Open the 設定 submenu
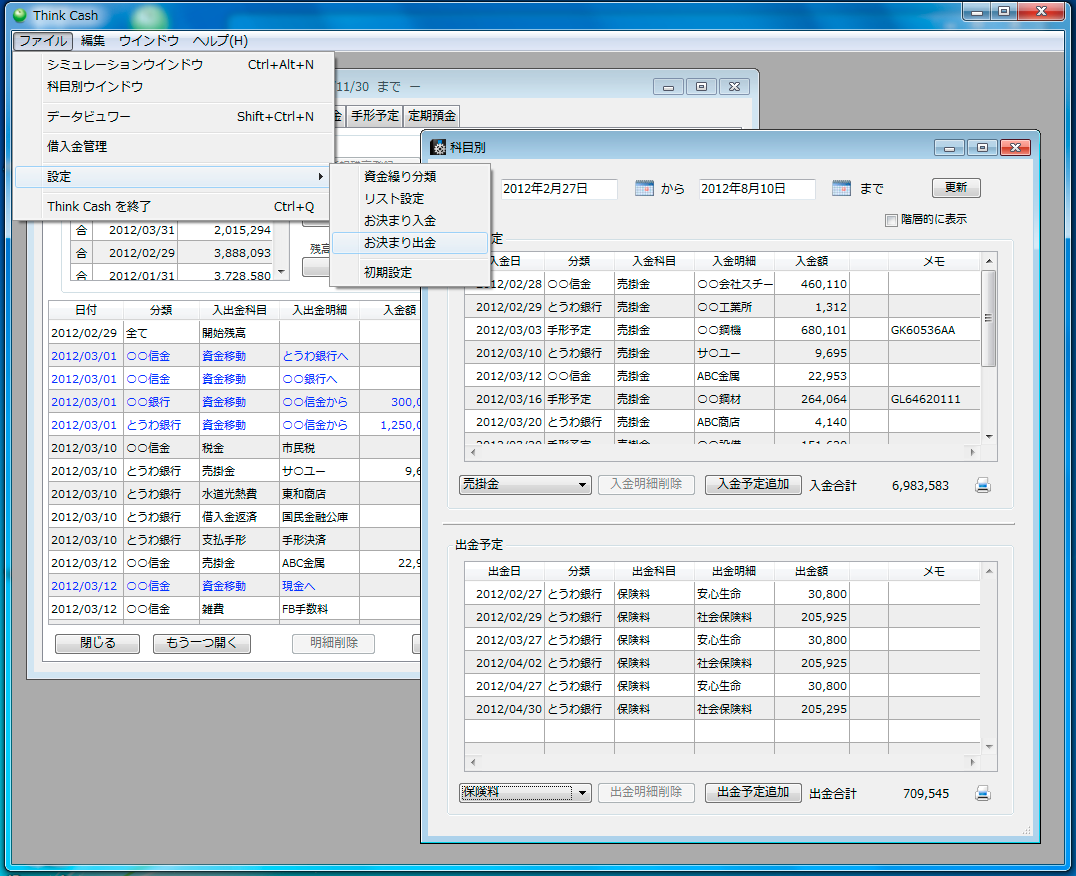Image resolution: width=1076 pixels, height=876 pixels. [x=172, y=176]
